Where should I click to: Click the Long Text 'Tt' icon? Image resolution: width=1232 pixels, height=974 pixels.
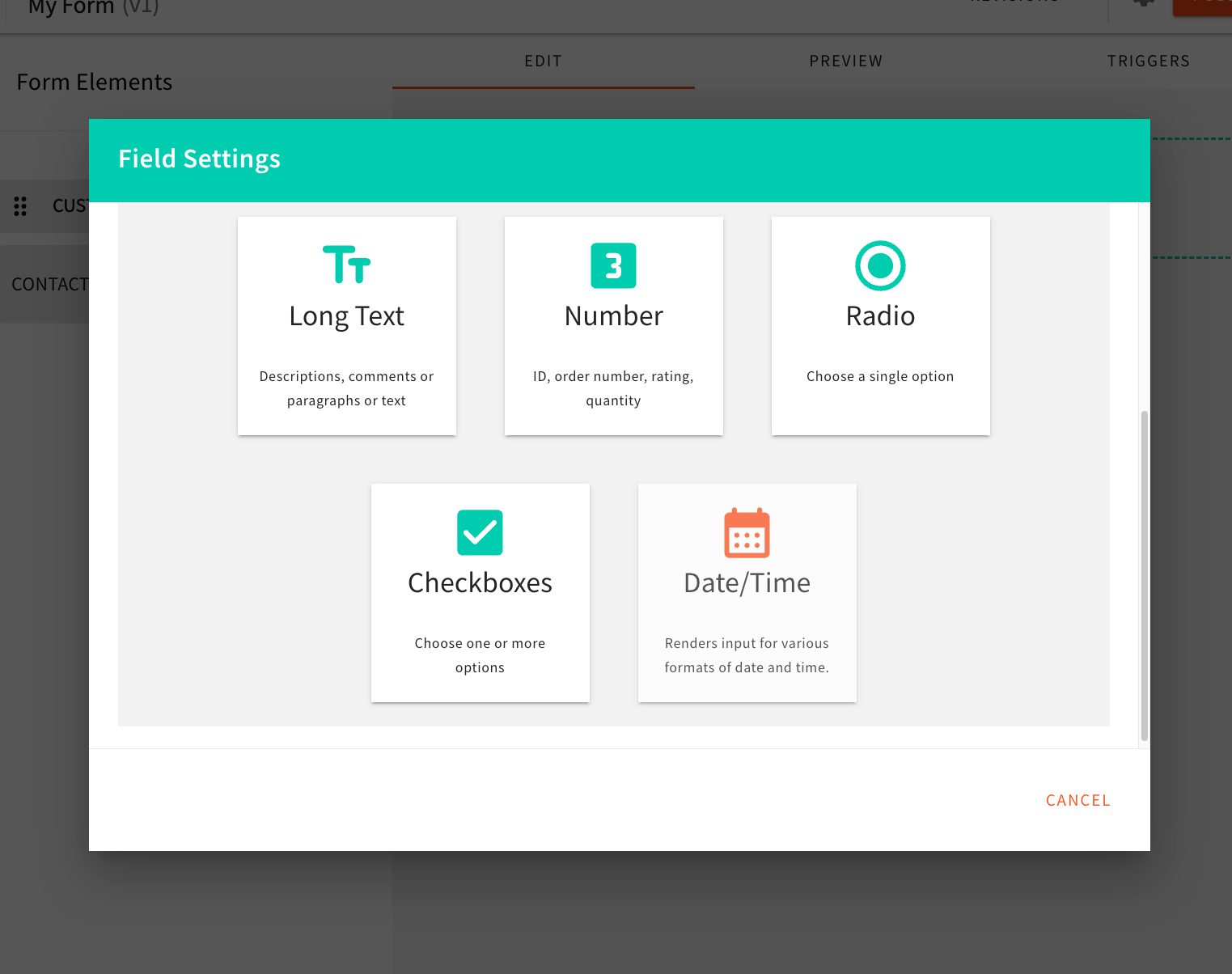coord(346,265)
